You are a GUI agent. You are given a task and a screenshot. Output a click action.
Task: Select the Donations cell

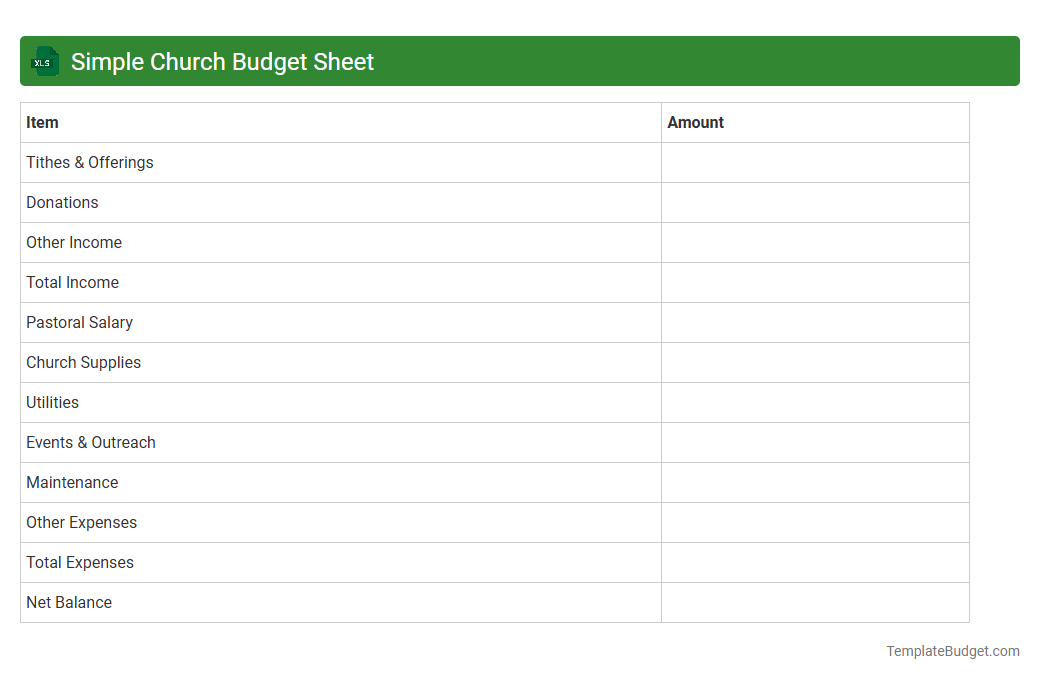point(62,202)
